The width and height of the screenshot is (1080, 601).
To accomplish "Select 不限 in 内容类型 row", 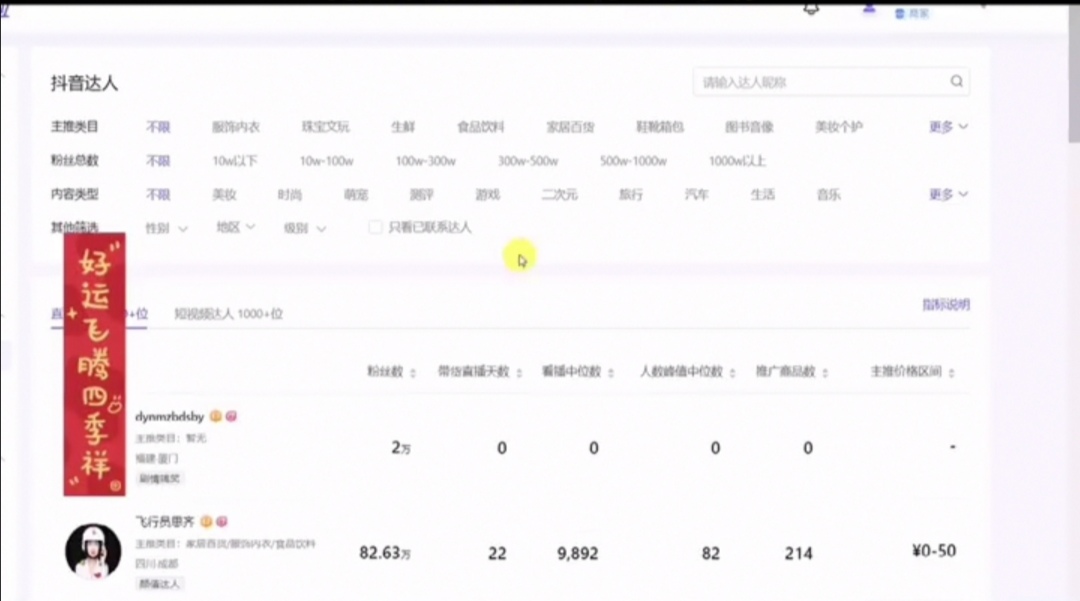I will click(158, 194).
